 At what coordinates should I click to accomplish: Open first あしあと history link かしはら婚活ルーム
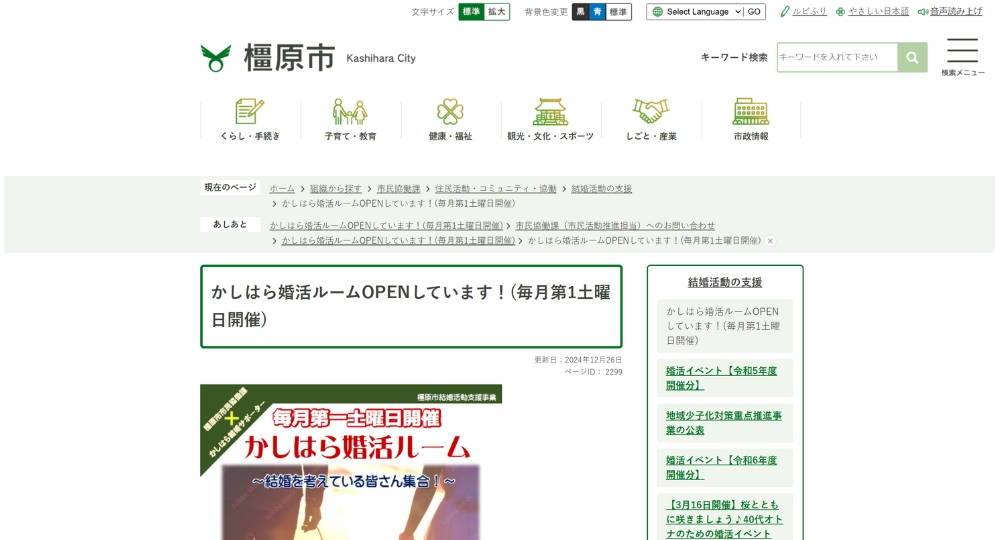[x=386, y=226]
